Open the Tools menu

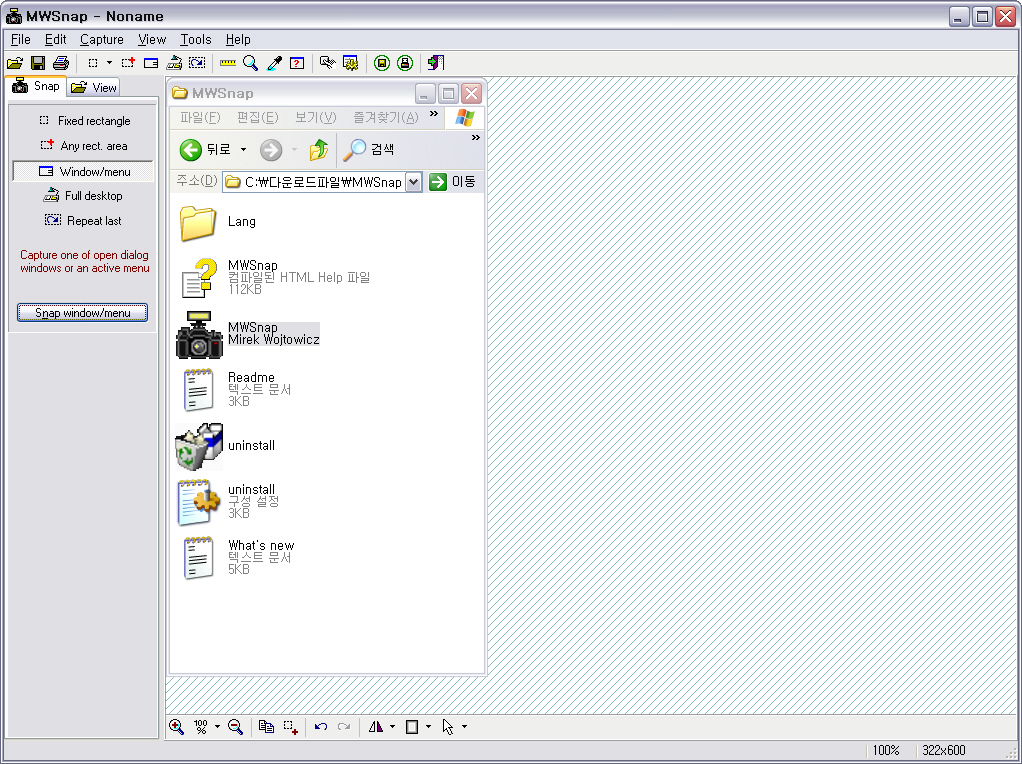[x=196, y=39]
